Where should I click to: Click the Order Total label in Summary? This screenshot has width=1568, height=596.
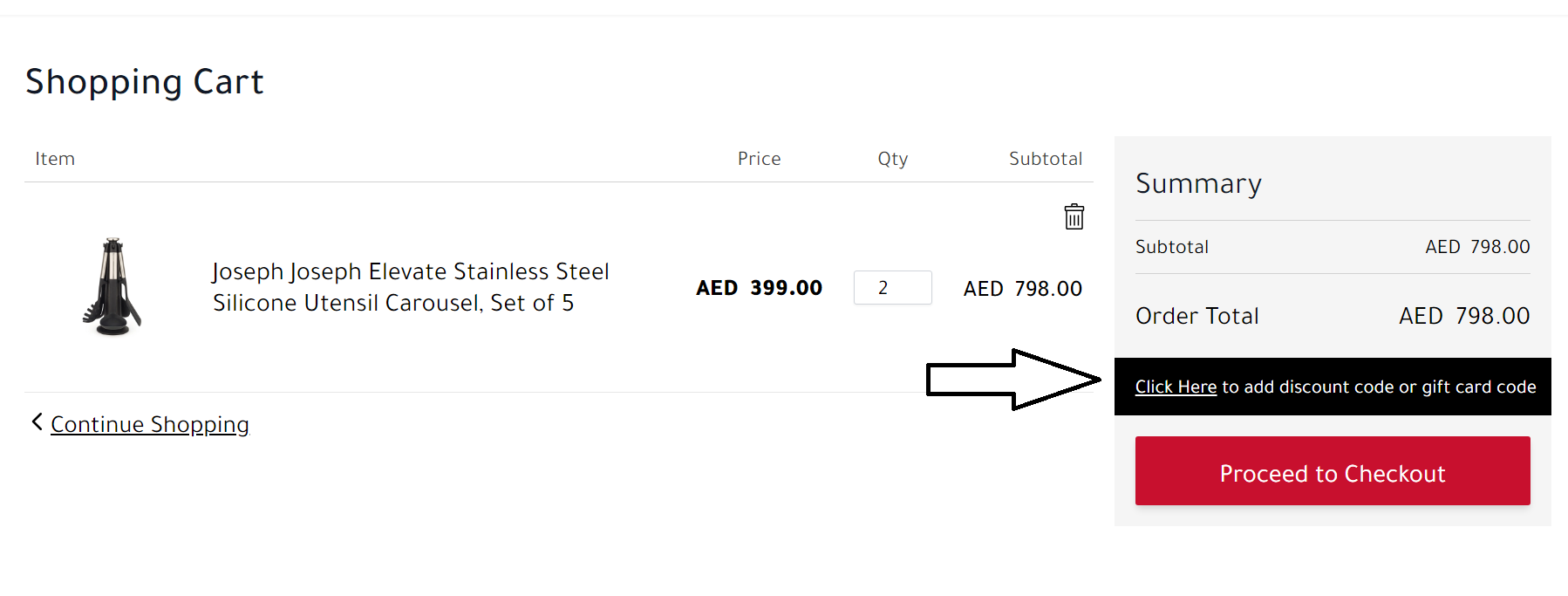click(x=1196, y=316)
